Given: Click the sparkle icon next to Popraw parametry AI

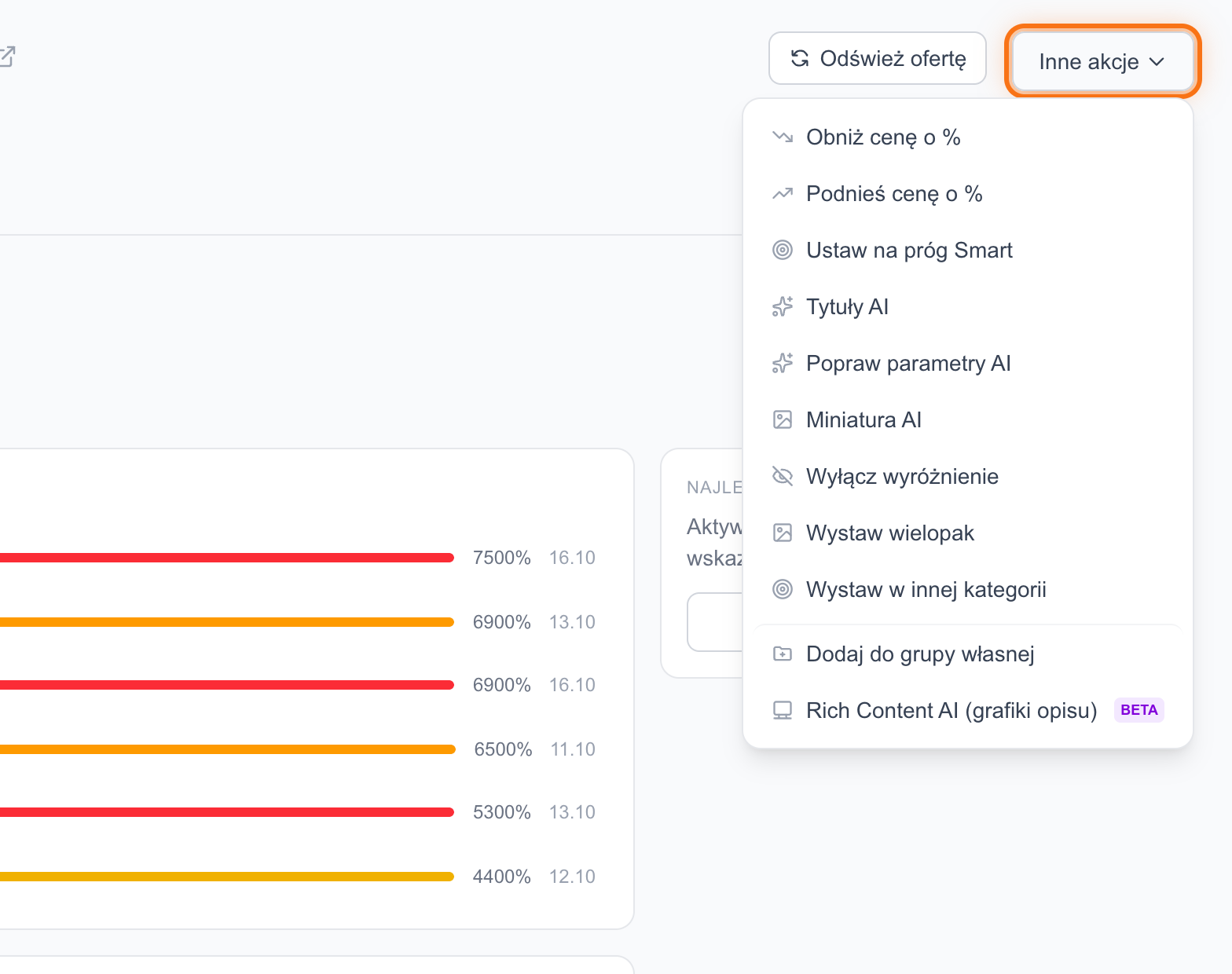Looking at the screenshot, I should [x=783, y=364].
